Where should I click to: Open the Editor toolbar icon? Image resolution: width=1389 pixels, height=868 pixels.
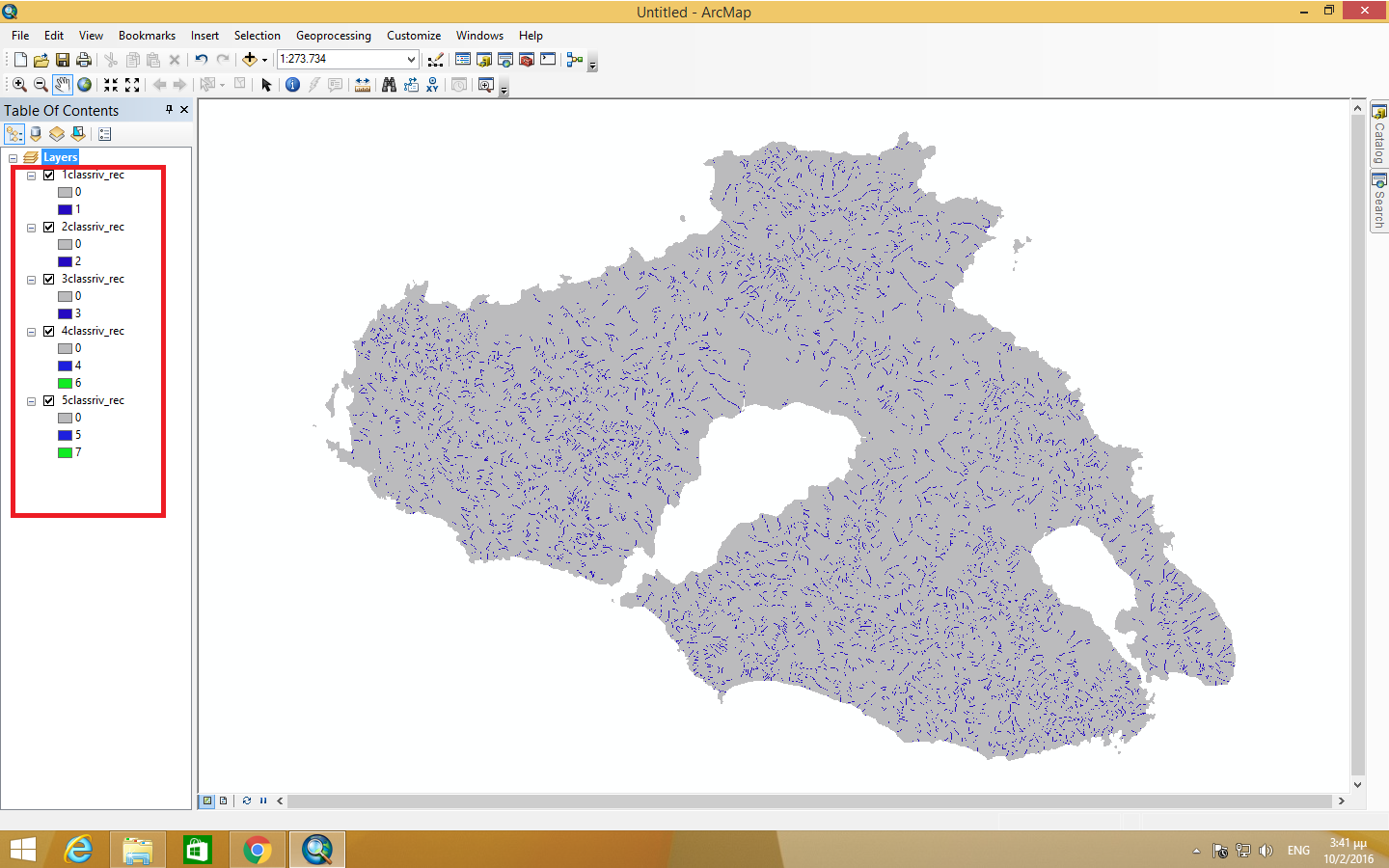436,60
